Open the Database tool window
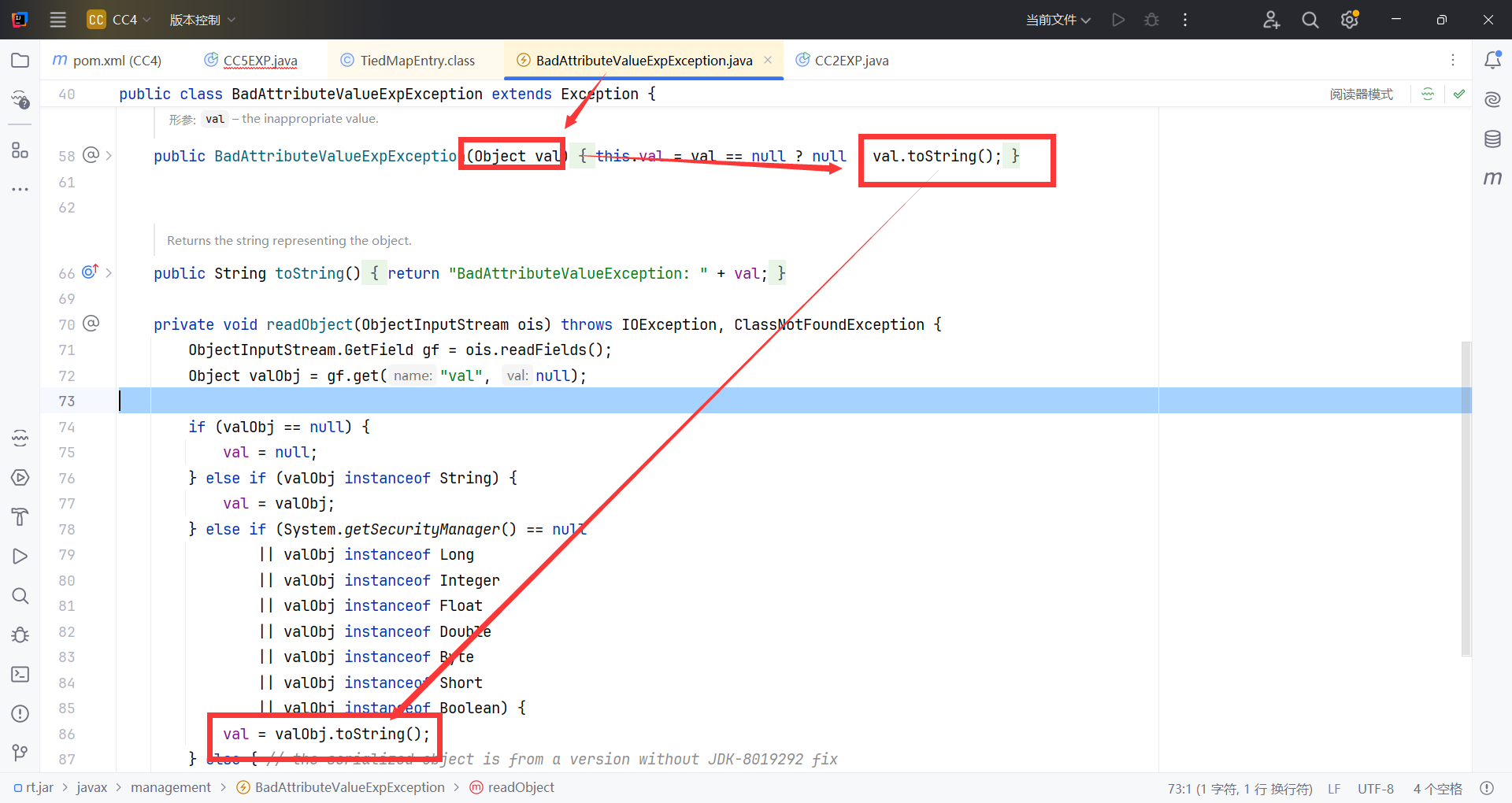Viewport: 1512px width, 803px height. (x=1492, y=139)
